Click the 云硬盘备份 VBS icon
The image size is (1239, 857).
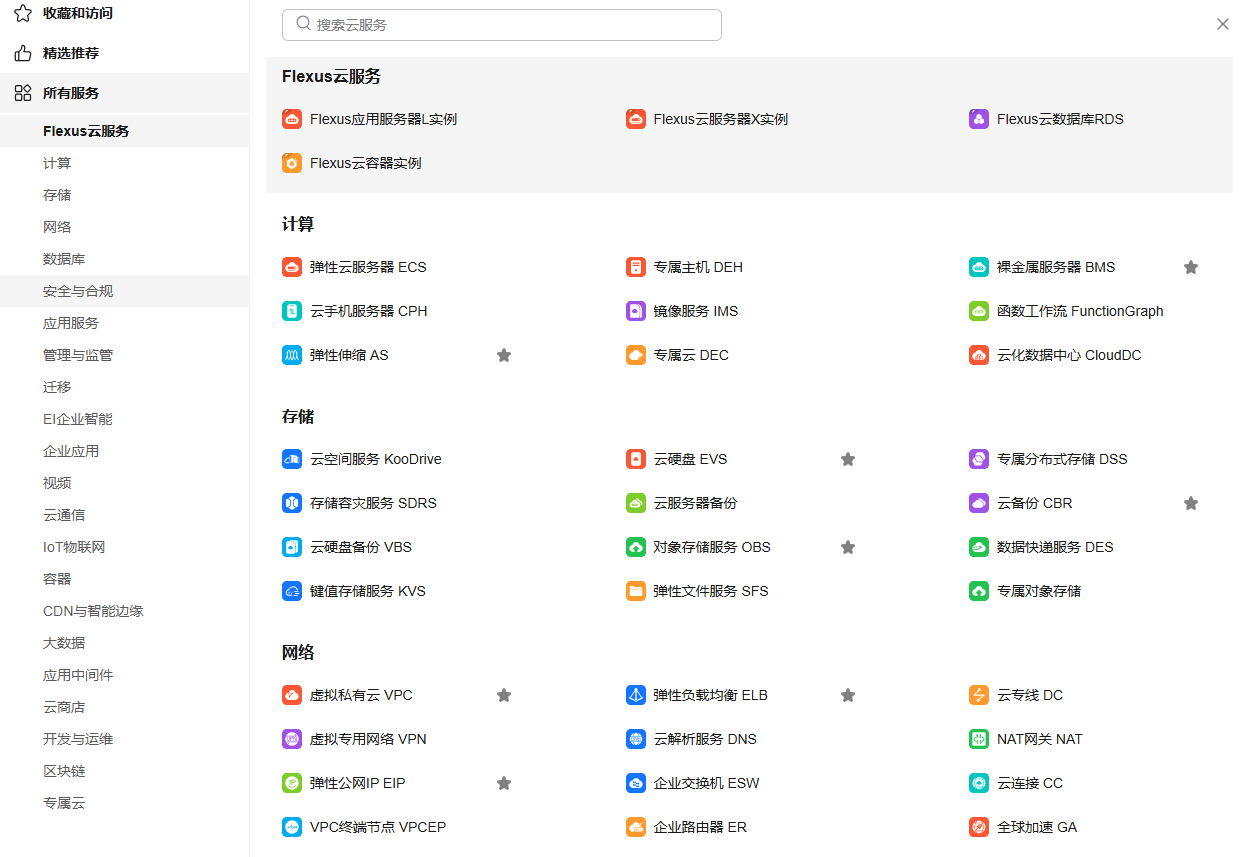(x=292, y=547)
